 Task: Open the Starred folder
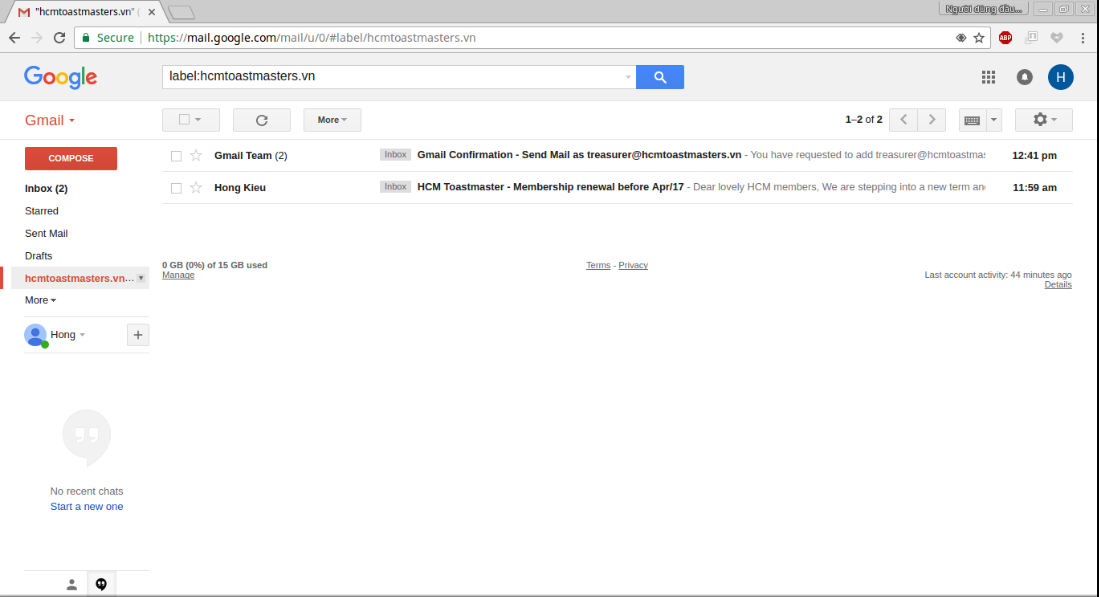click(41, 211)
